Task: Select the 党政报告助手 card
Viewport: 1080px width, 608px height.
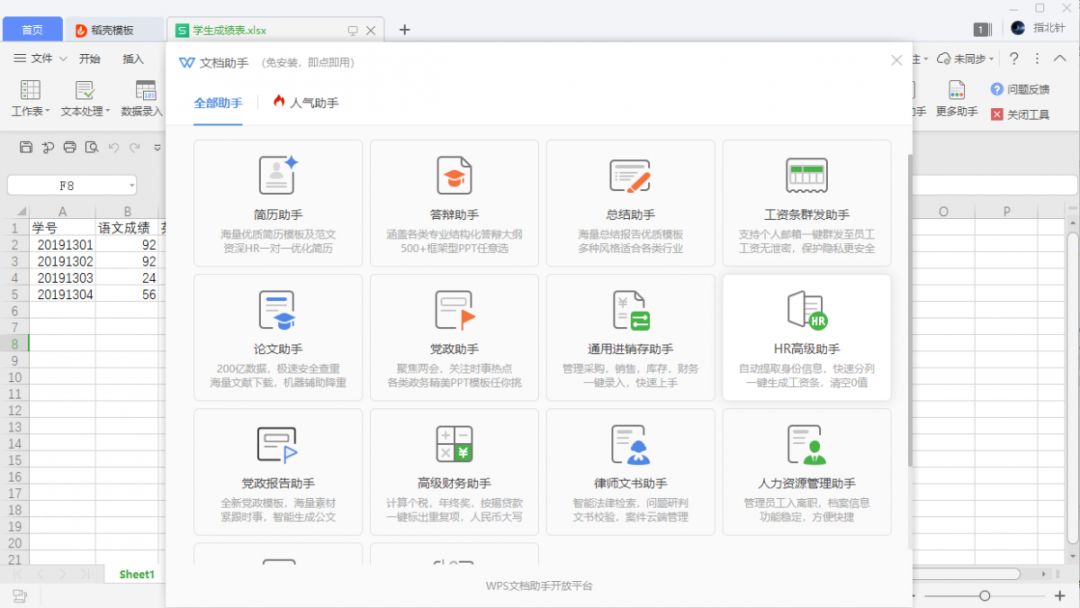Action: click(278, 472)
